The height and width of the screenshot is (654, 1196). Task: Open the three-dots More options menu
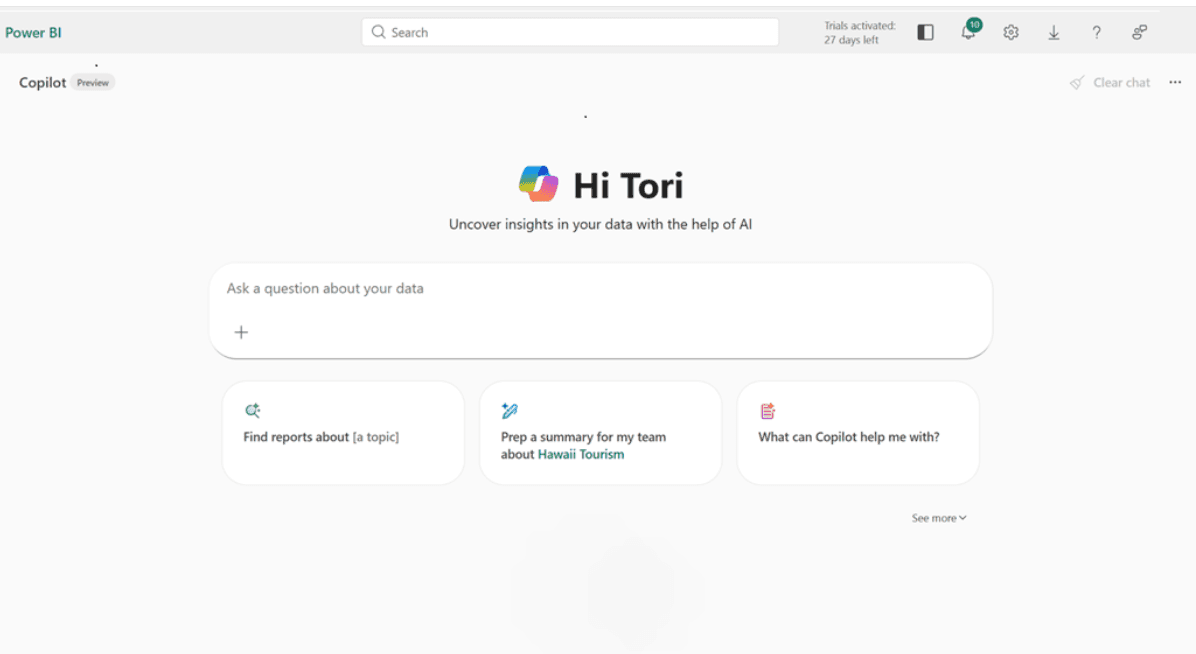point(1175,82)
